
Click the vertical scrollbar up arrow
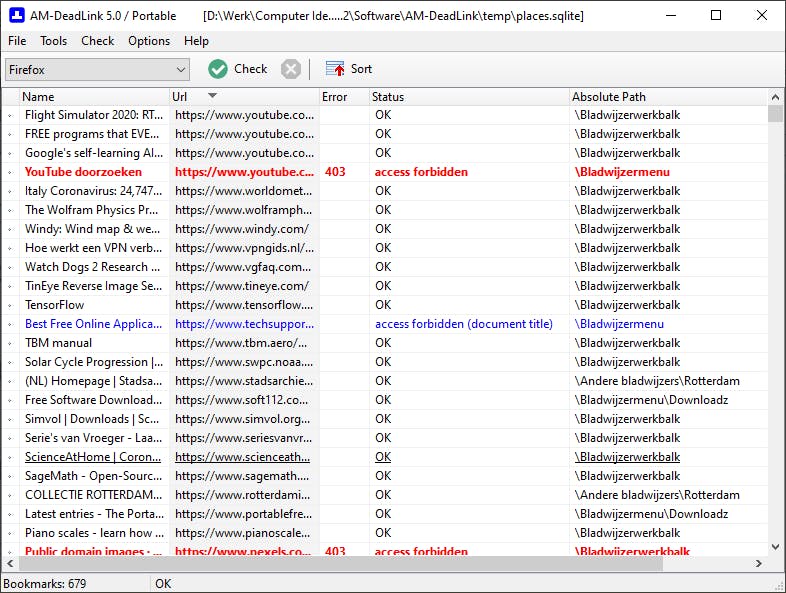tap(775, 97)
